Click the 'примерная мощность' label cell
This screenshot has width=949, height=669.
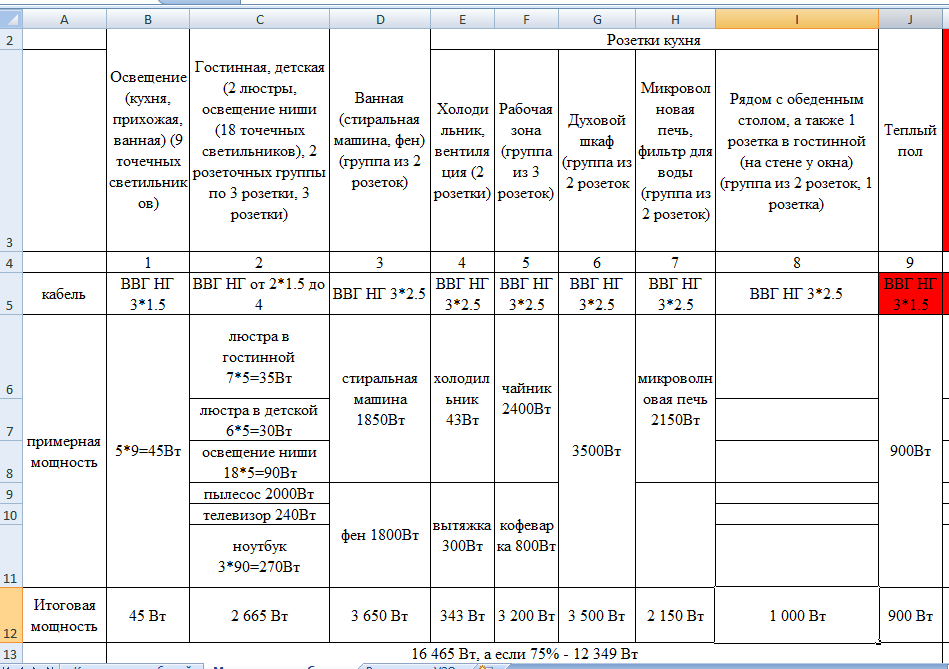point(64,451)
